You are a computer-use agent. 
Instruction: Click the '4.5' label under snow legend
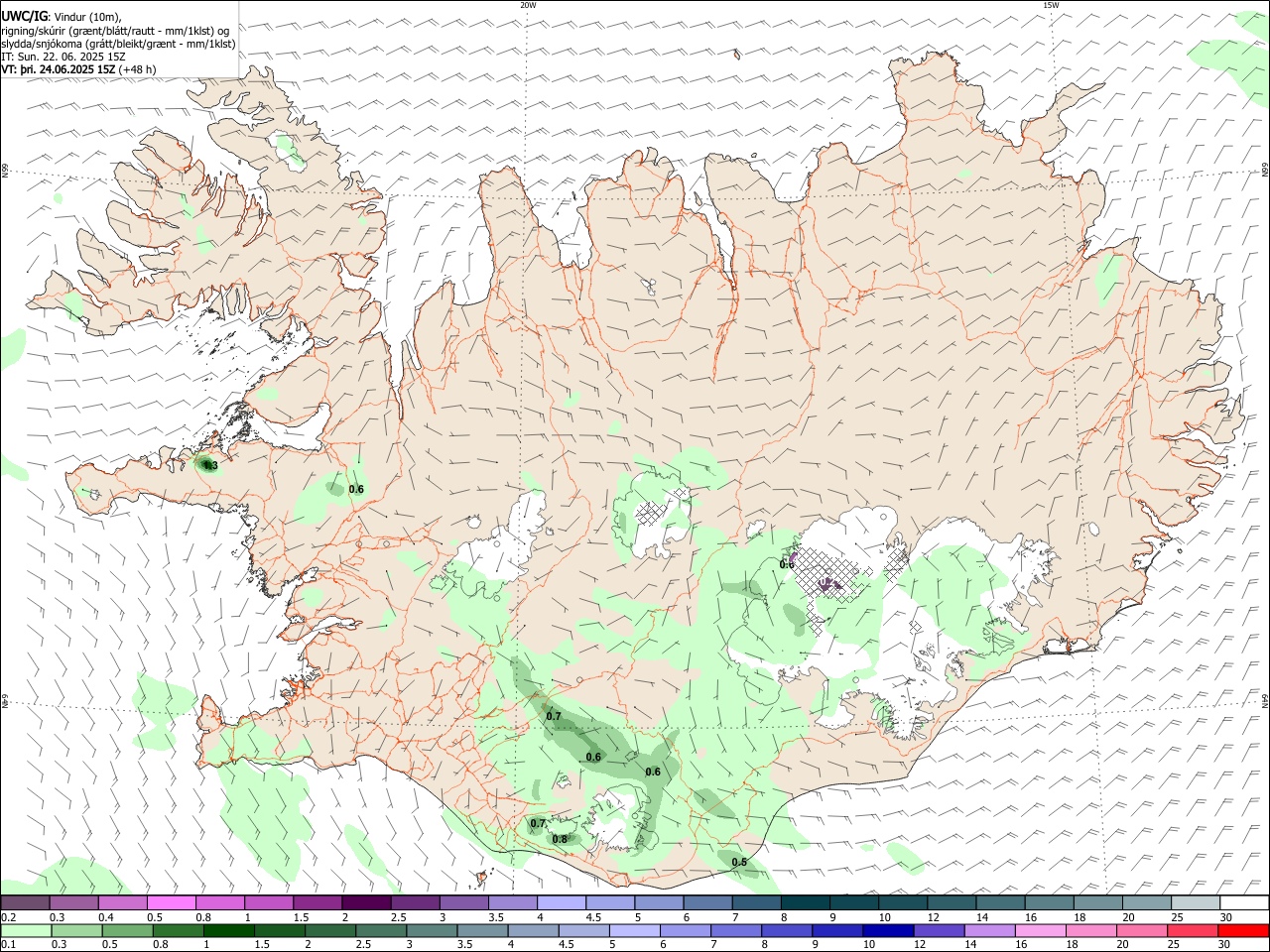593,917
